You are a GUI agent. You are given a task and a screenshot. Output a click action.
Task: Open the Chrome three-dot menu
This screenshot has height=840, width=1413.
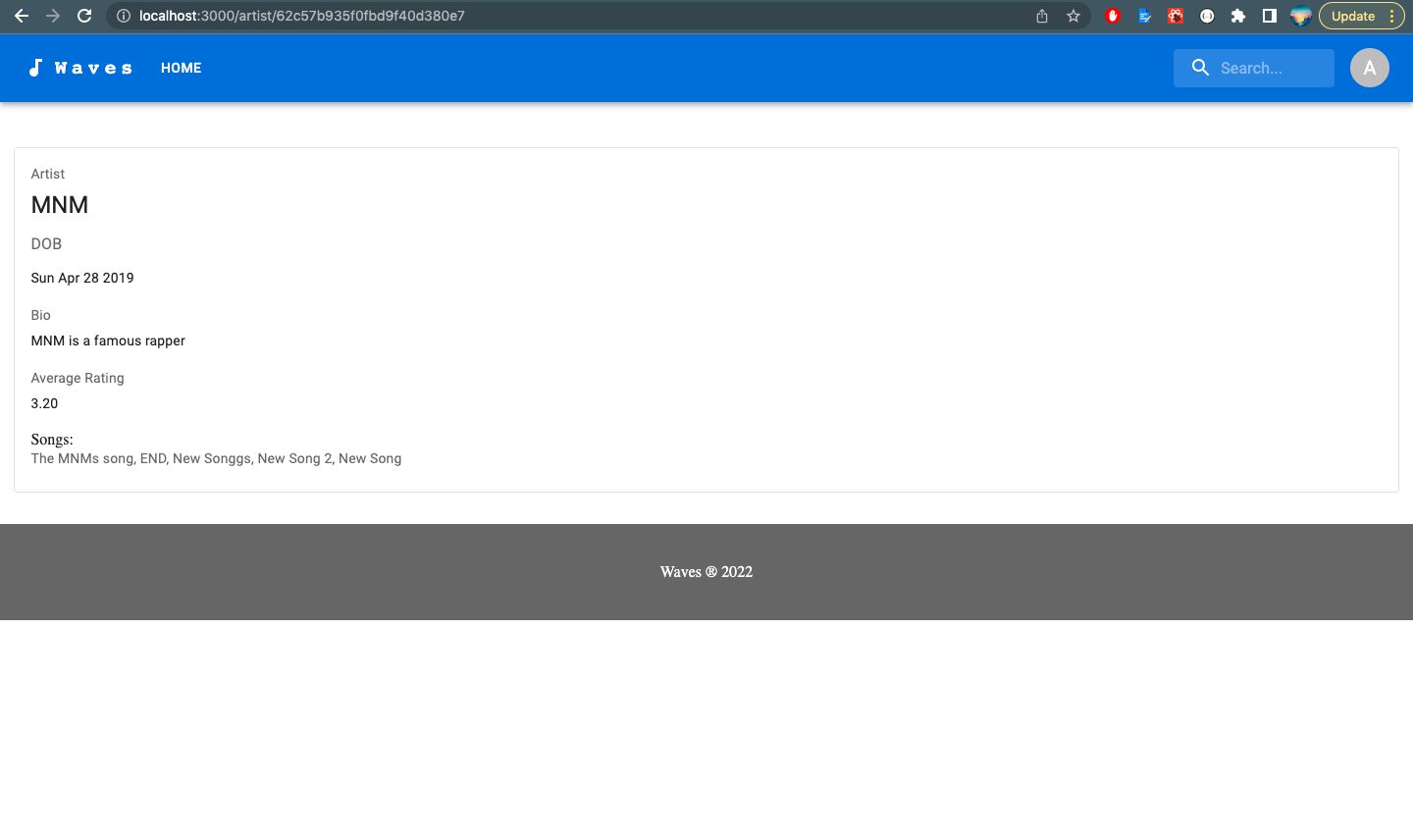click(1393, 16)
